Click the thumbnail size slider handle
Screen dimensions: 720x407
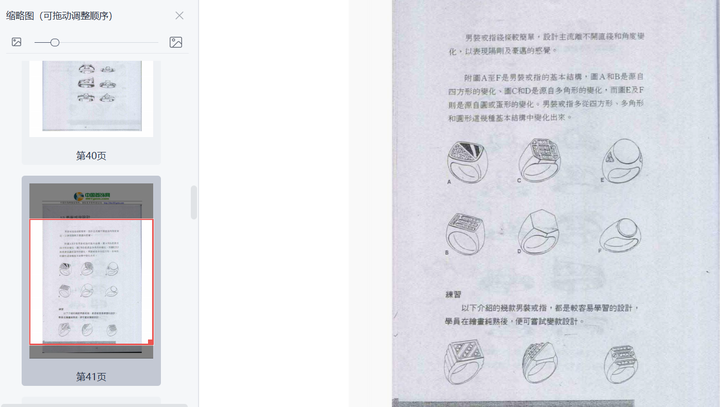point(55,42)
